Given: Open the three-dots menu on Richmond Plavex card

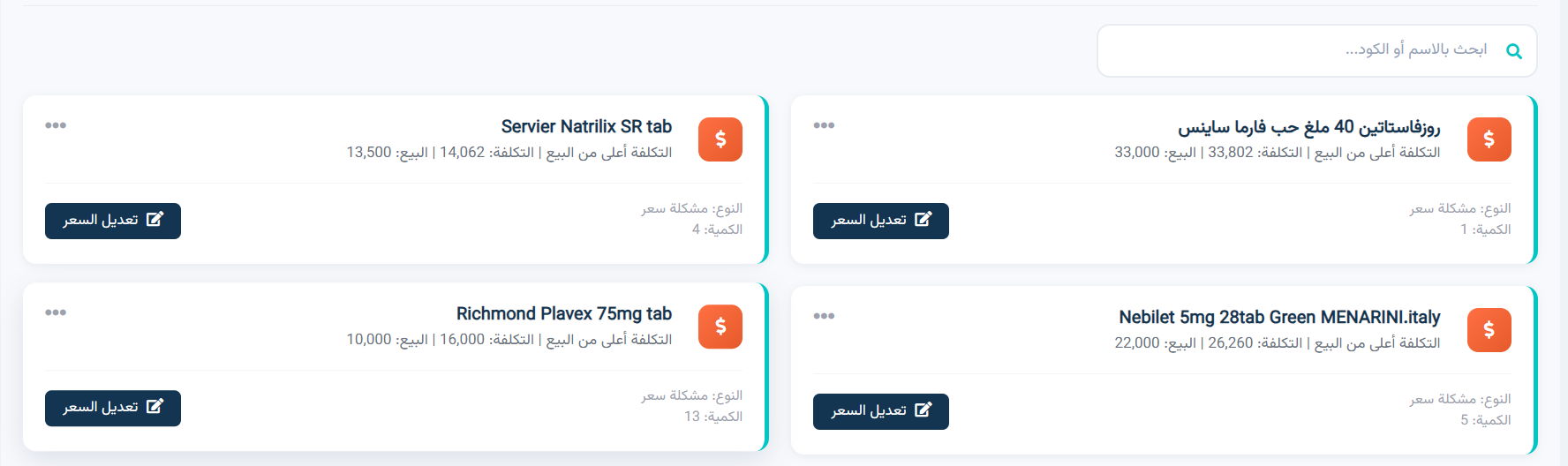Looking at the screenshot, I should point(56,312).
